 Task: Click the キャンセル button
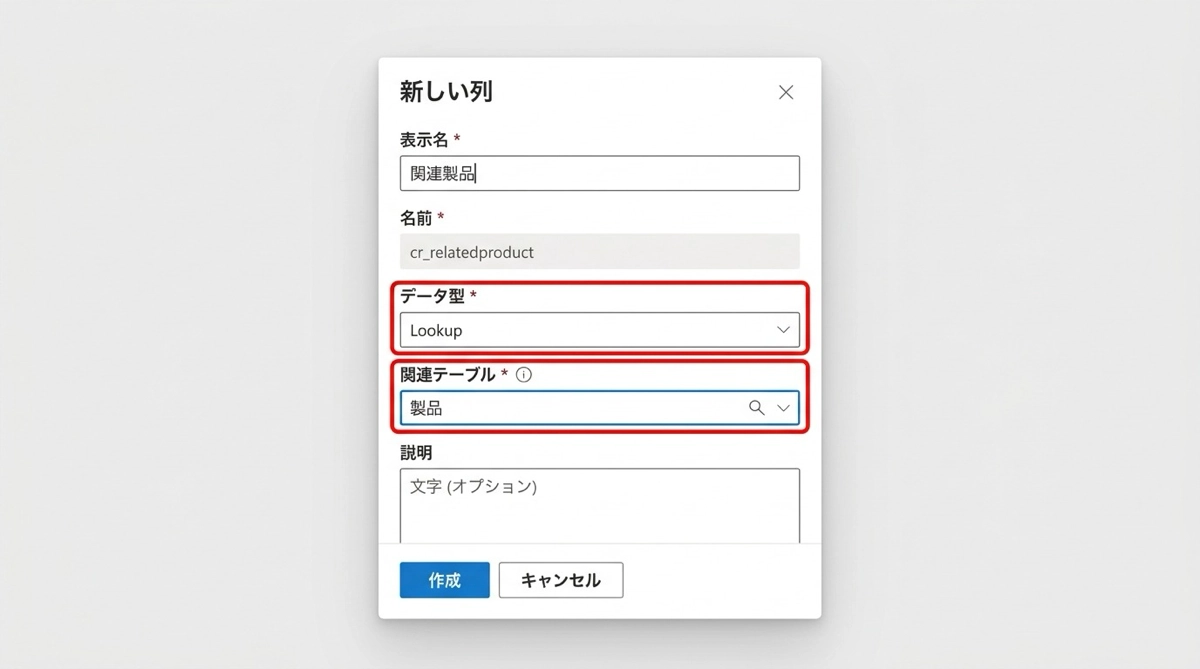561,580
